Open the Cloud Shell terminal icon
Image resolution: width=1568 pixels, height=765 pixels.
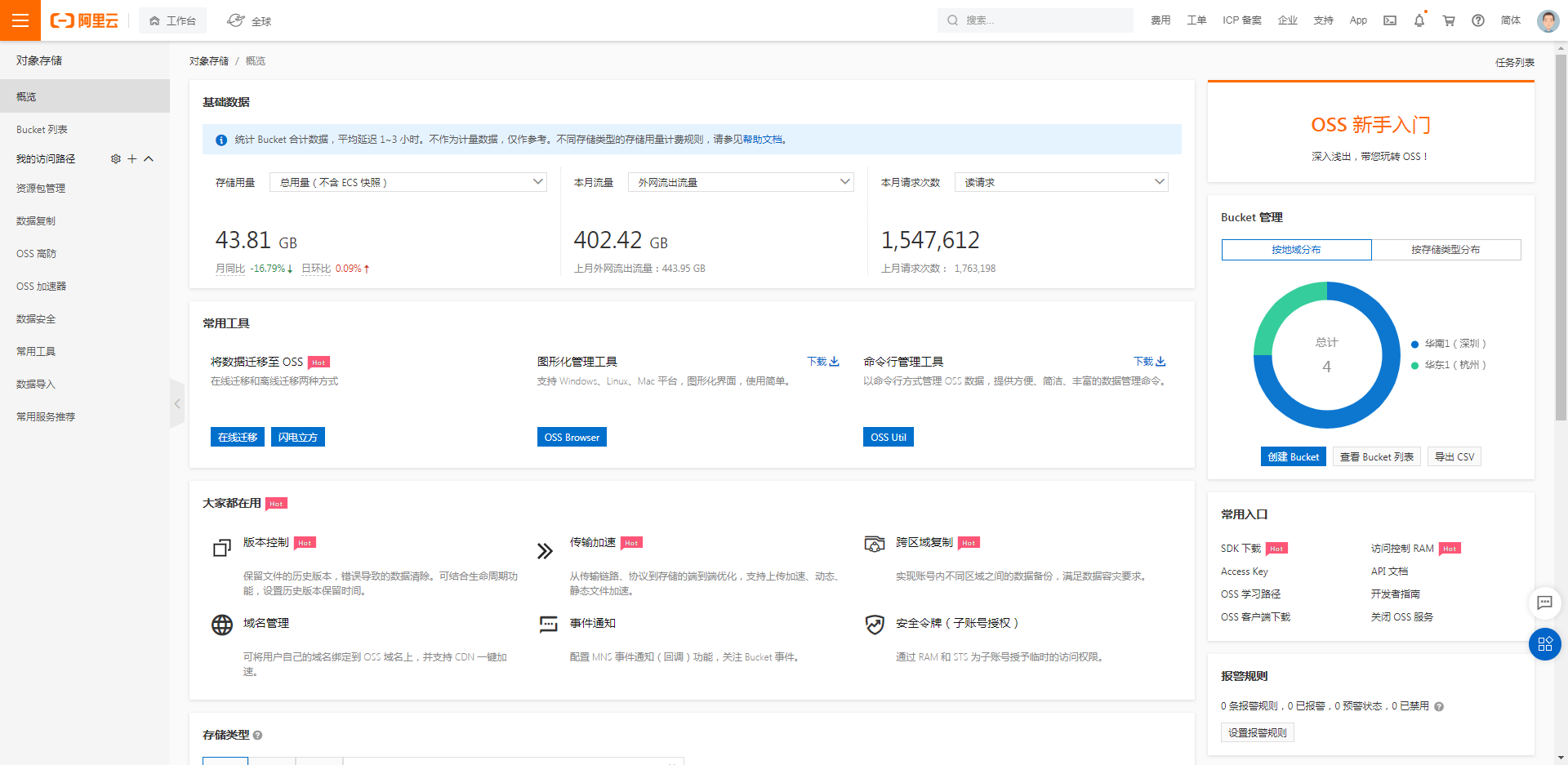[x=1390, y=20]
